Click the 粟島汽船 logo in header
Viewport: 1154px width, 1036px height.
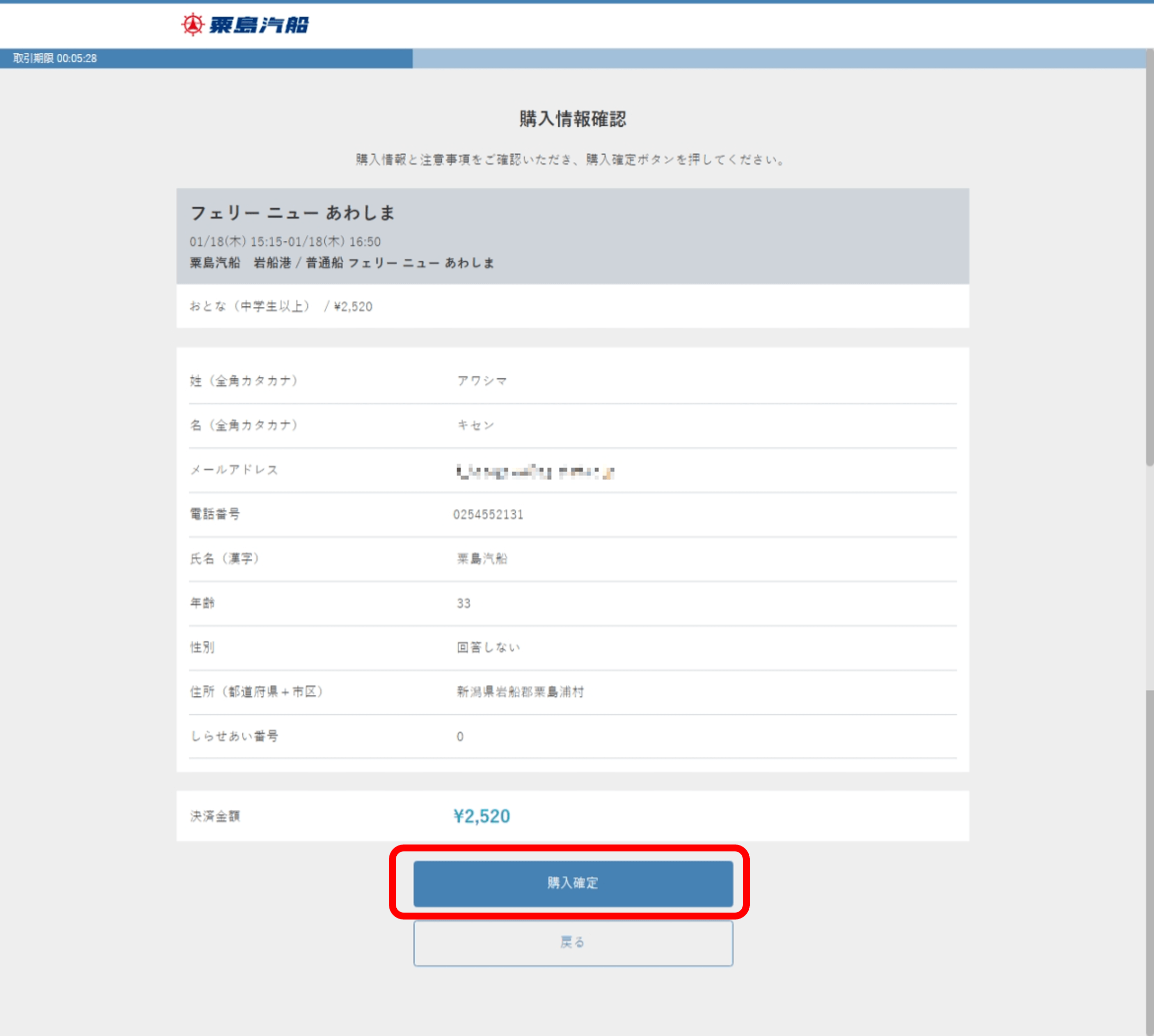(x=245, y=25)
